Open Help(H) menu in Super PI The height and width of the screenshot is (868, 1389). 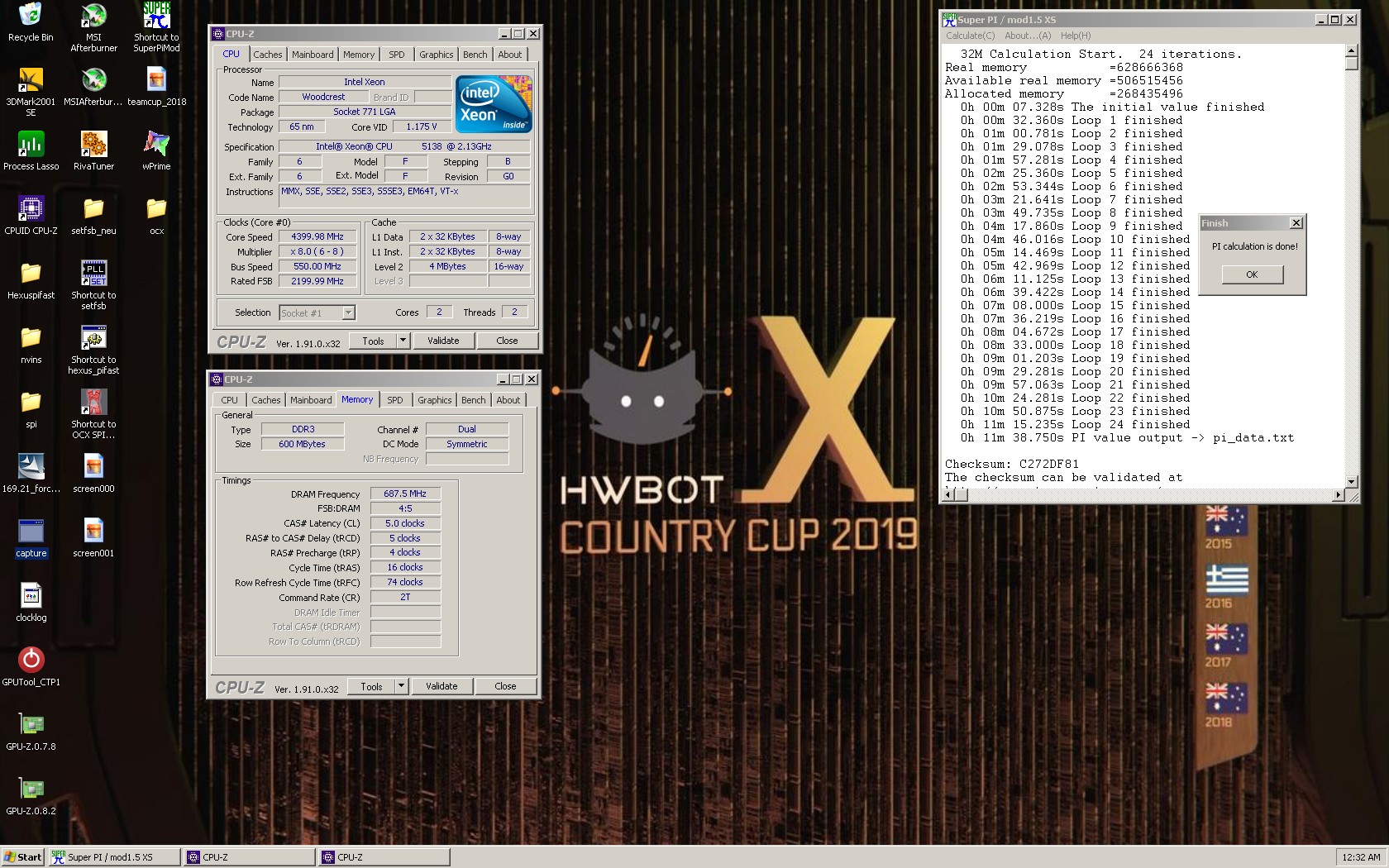1076,36
